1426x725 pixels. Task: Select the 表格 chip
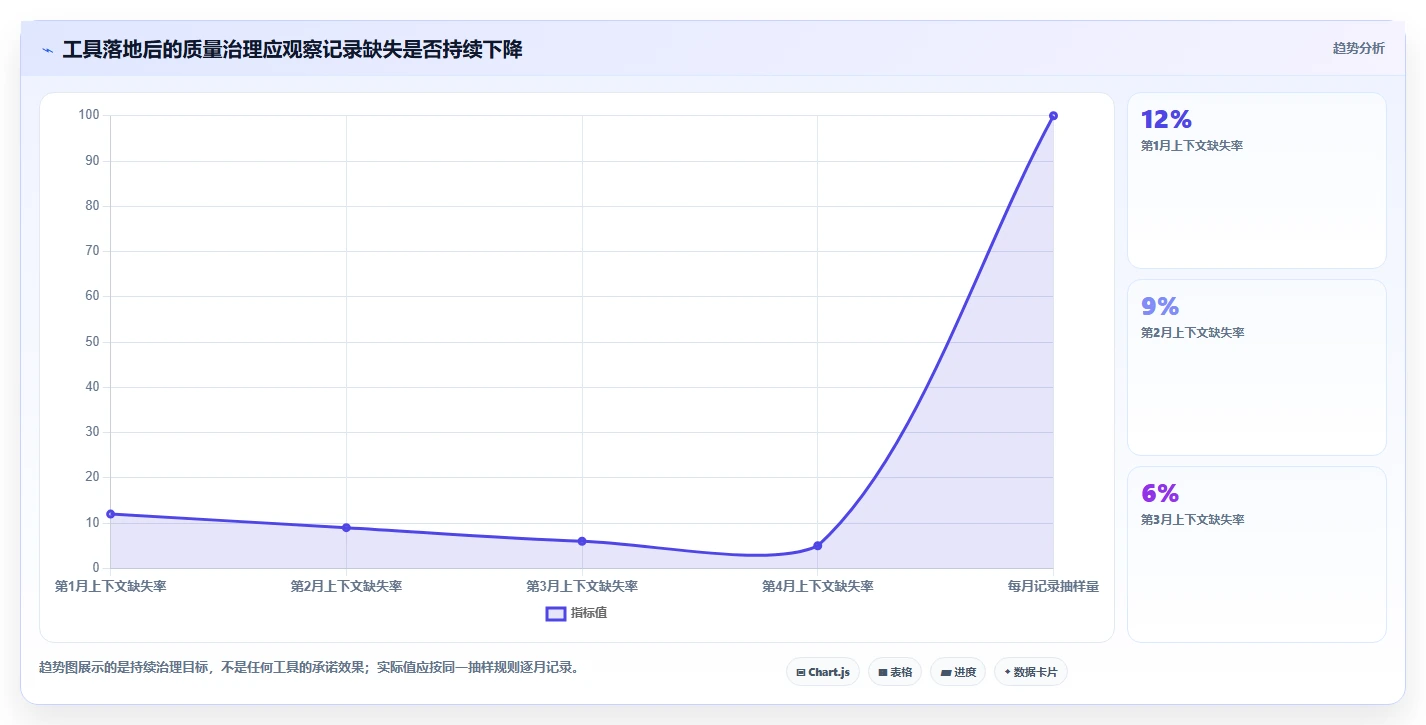coord(895,672)
